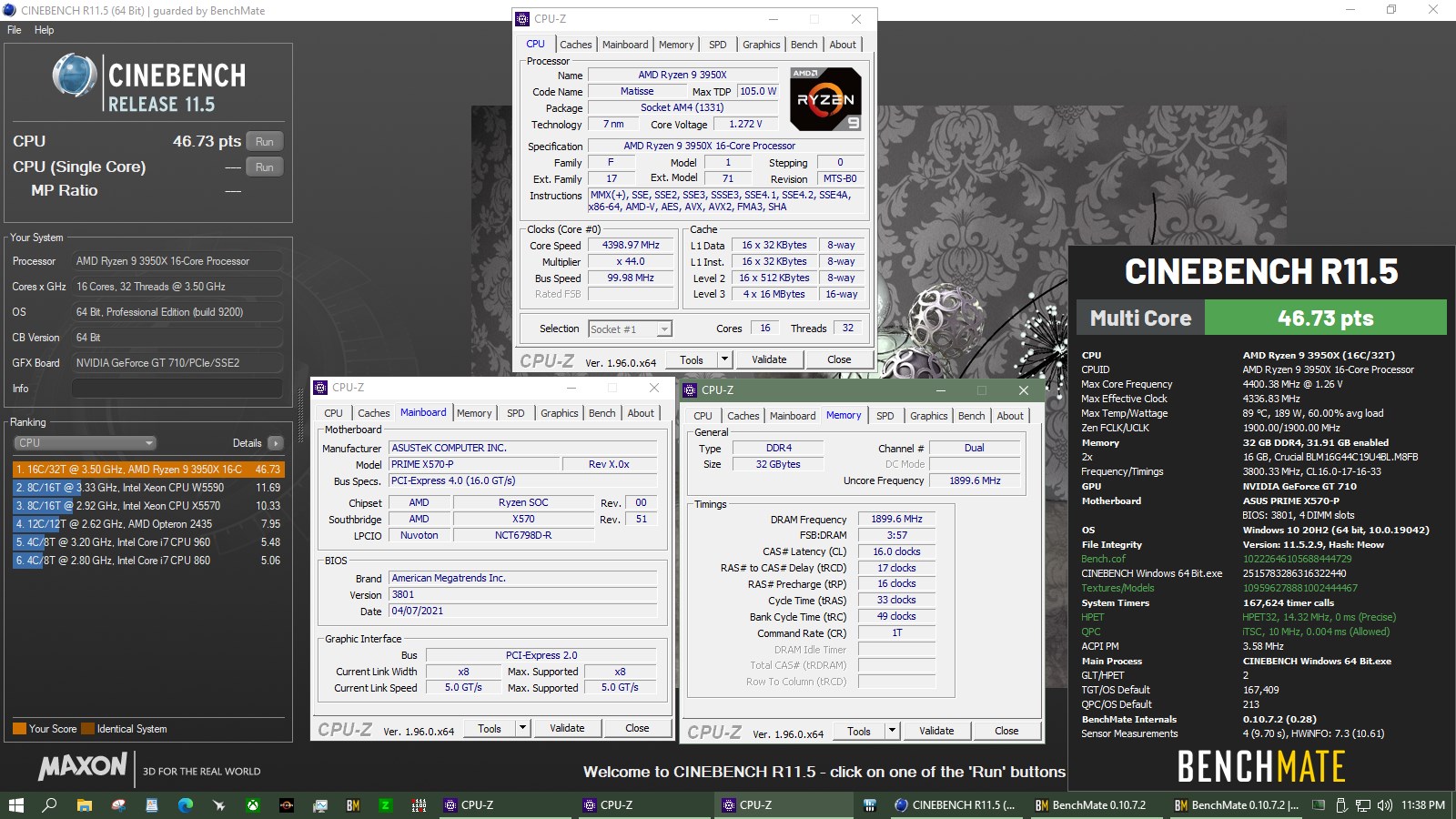Click the safely remove hardware tray icon

[x=1340, y=805]
